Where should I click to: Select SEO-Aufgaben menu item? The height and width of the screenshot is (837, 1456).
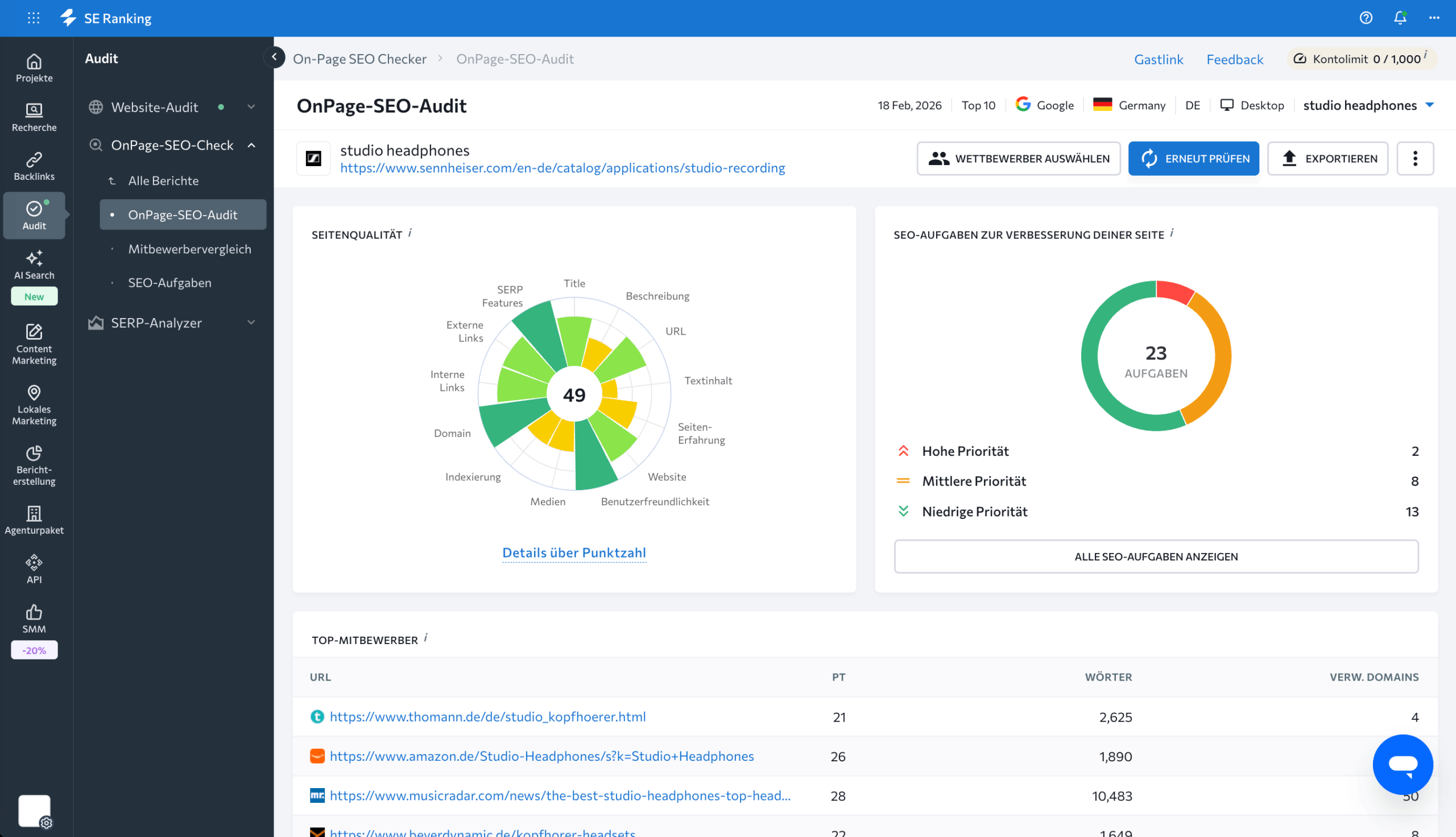point(169,283)
